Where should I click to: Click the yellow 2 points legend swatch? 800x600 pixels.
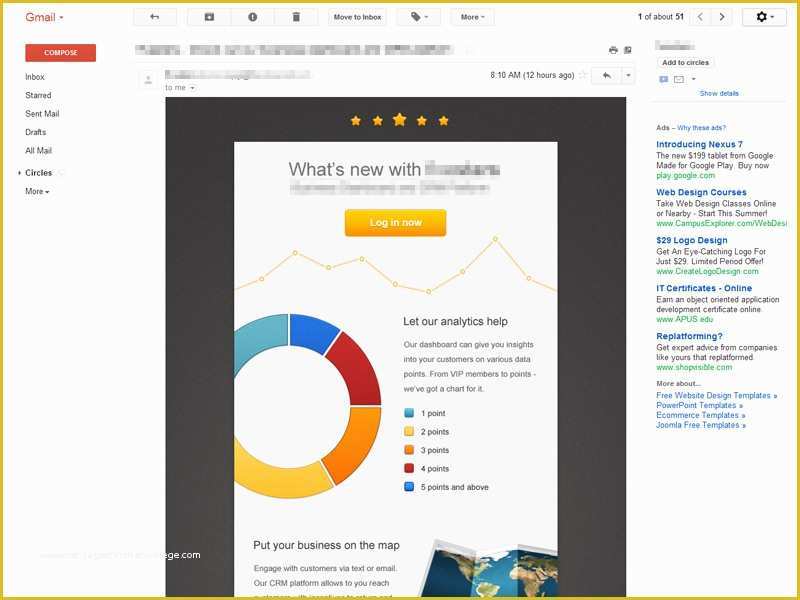tap(409, 431)
